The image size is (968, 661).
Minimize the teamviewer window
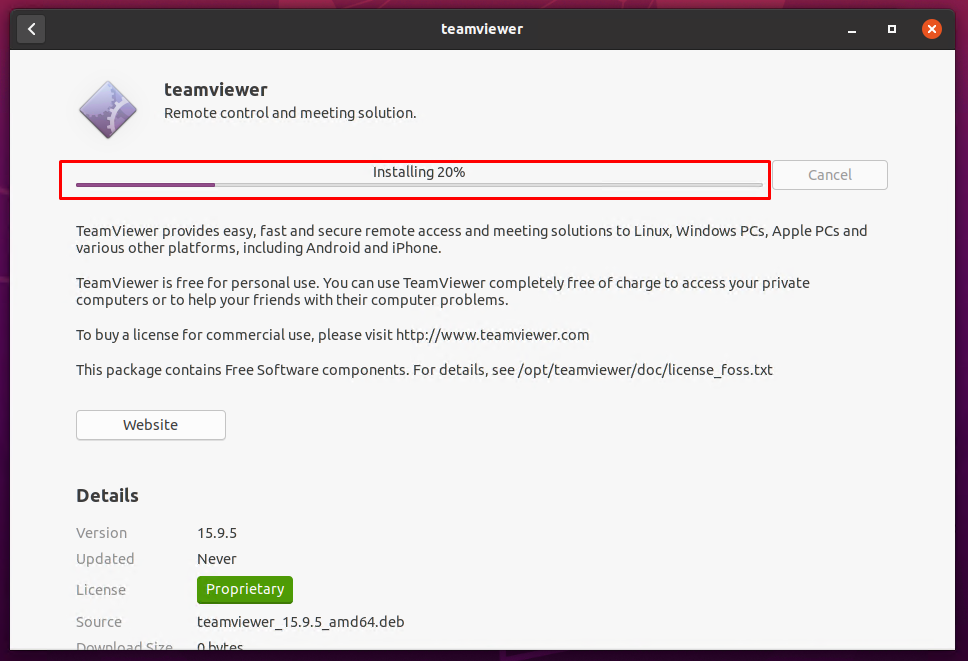pyautogui.click(x=852, y=30)
